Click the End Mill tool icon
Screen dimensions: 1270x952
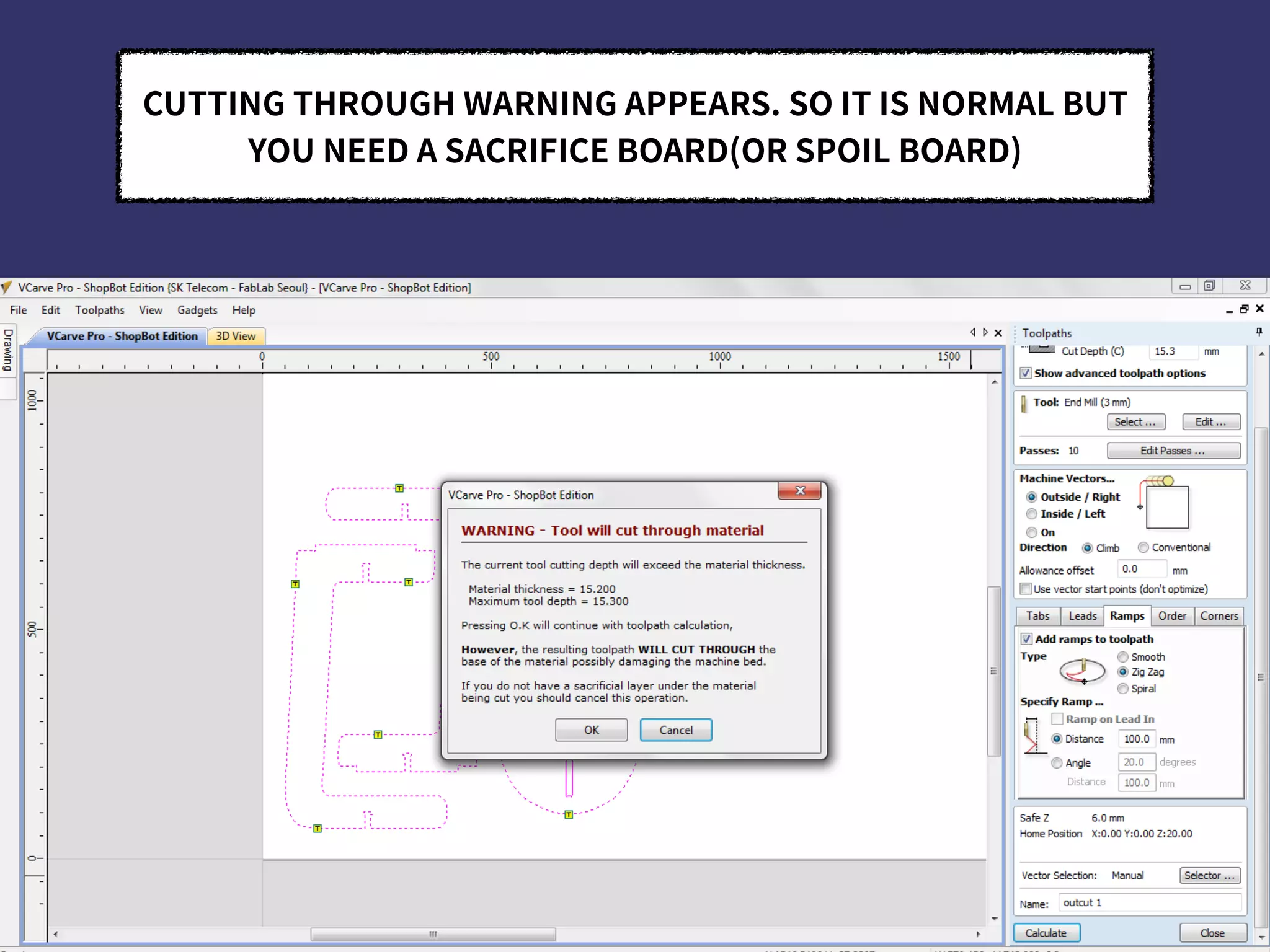[1024, 403]
